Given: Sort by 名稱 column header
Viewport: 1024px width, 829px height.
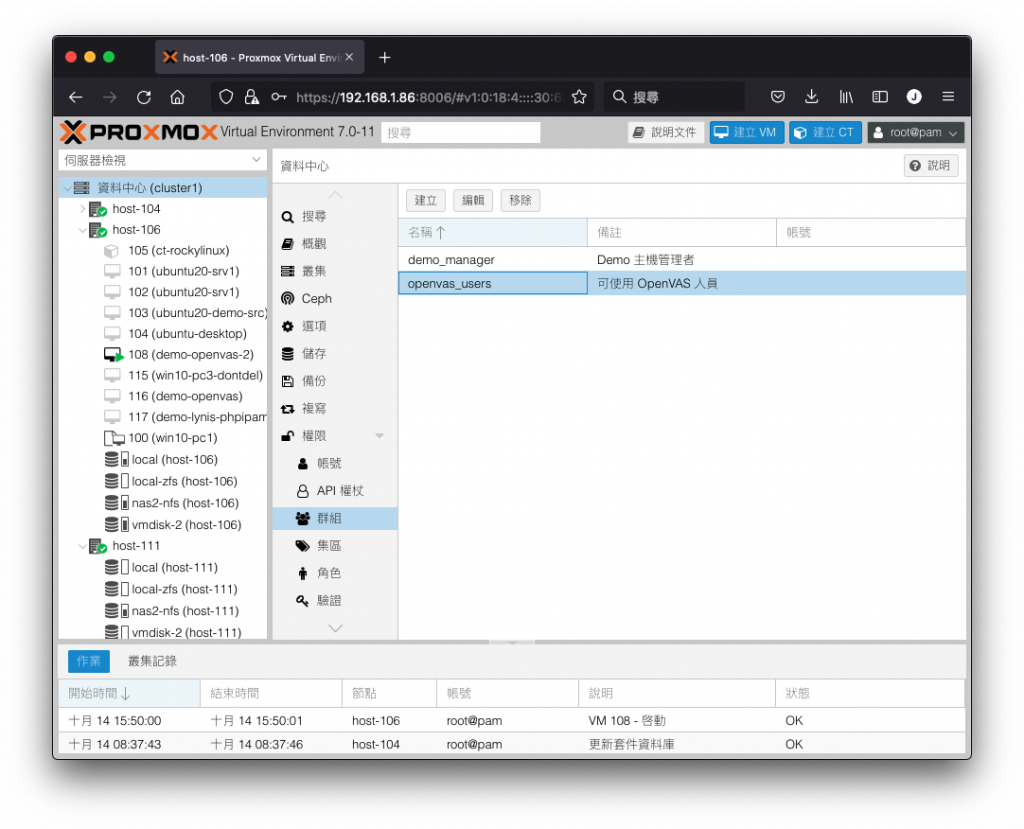Looking at the screenshot, I should click(493, 233).
